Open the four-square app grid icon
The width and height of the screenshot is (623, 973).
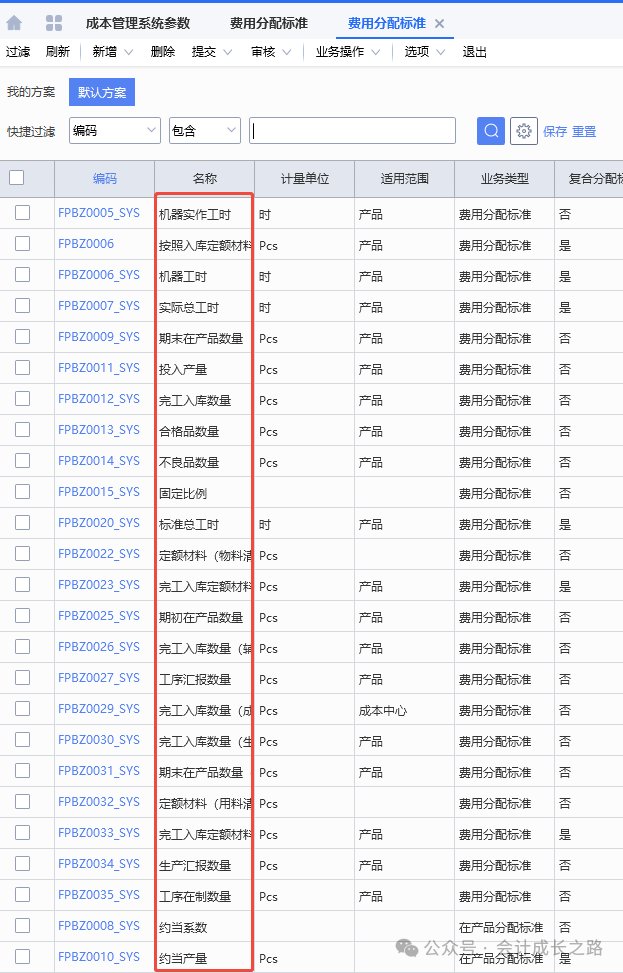54,23
